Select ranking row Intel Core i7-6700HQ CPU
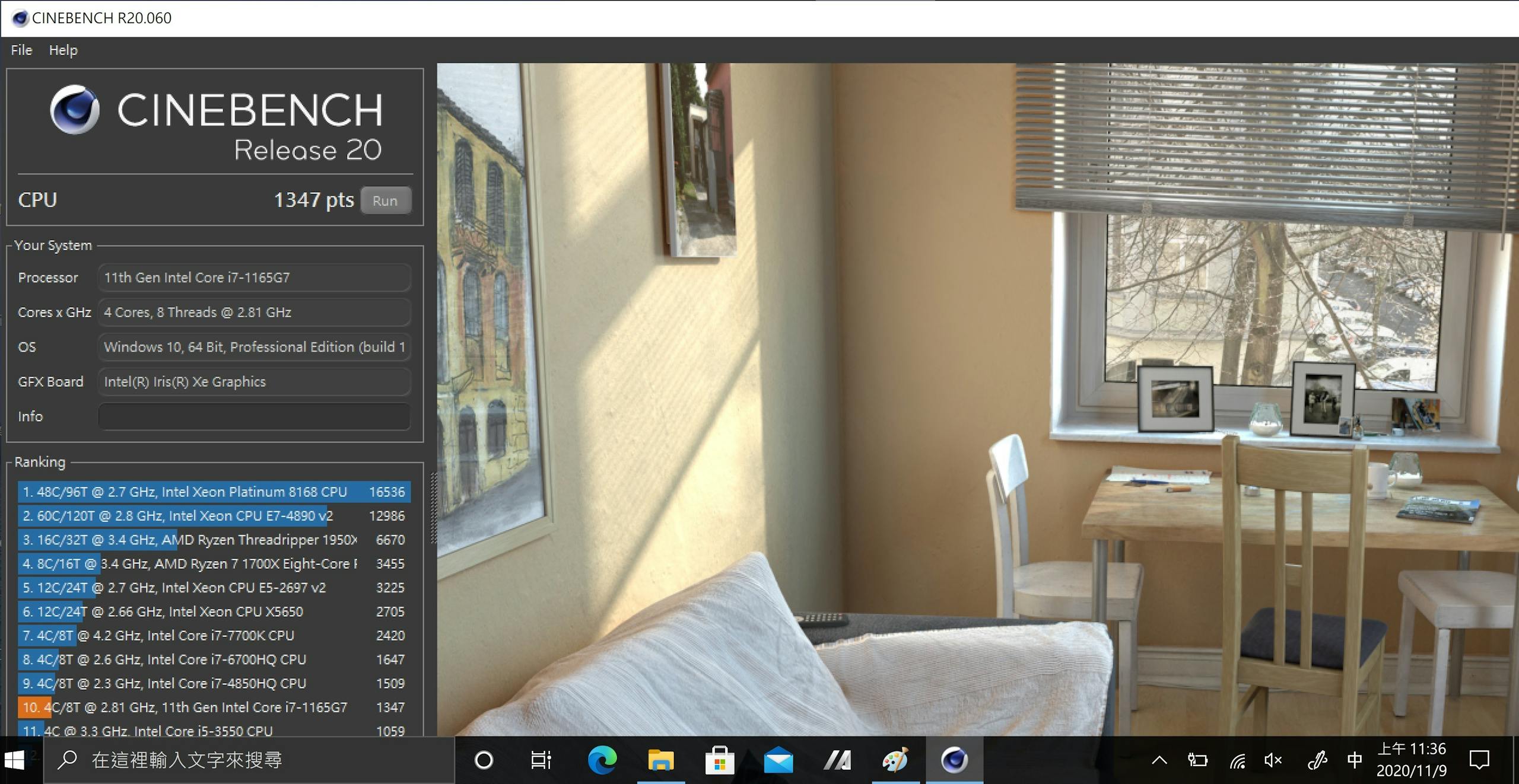Image resolution: width=1519 pixels, height=784 pixels. coord(214,659)
